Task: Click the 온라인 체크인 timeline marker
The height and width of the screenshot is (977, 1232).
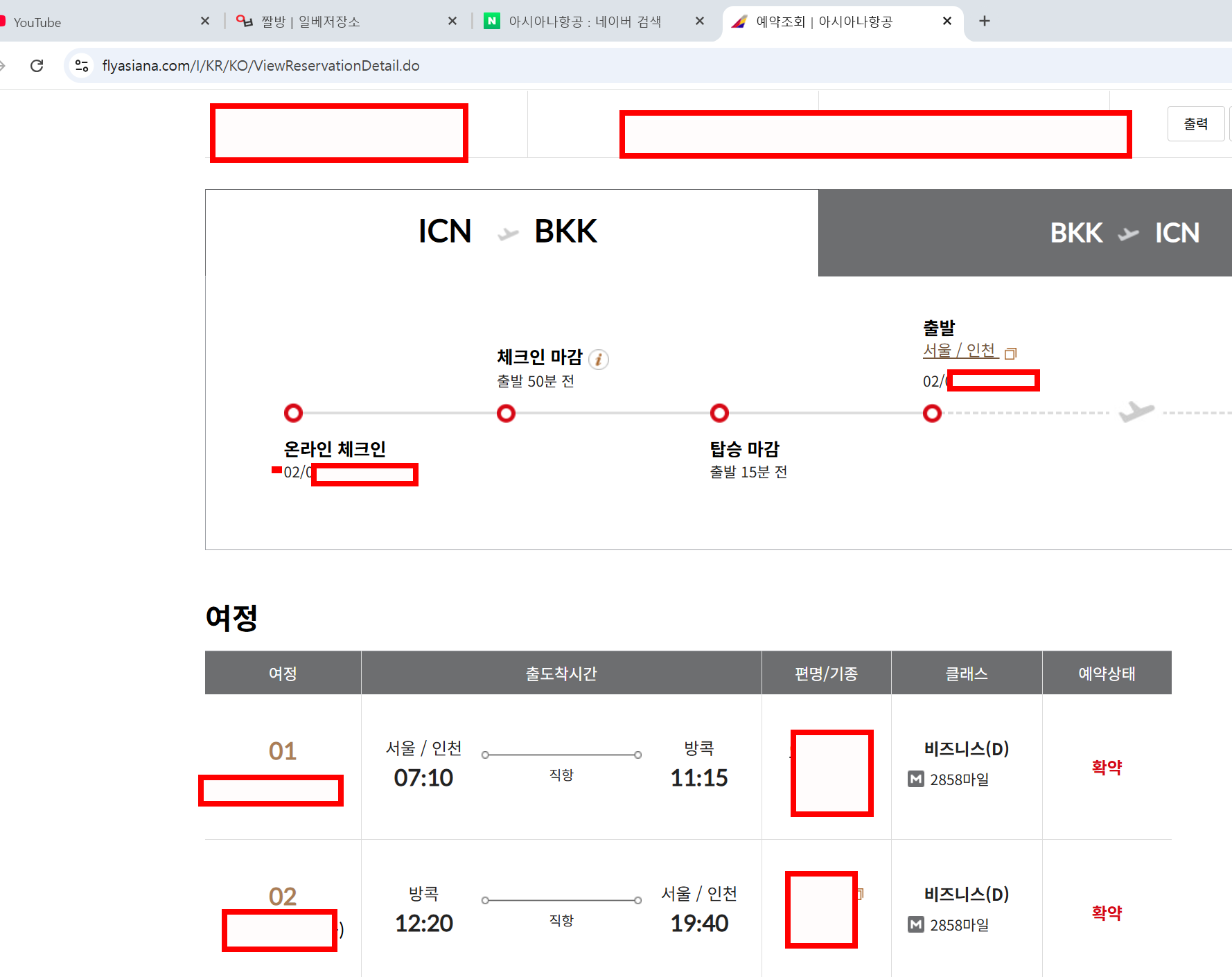Action: pos(294,414)
